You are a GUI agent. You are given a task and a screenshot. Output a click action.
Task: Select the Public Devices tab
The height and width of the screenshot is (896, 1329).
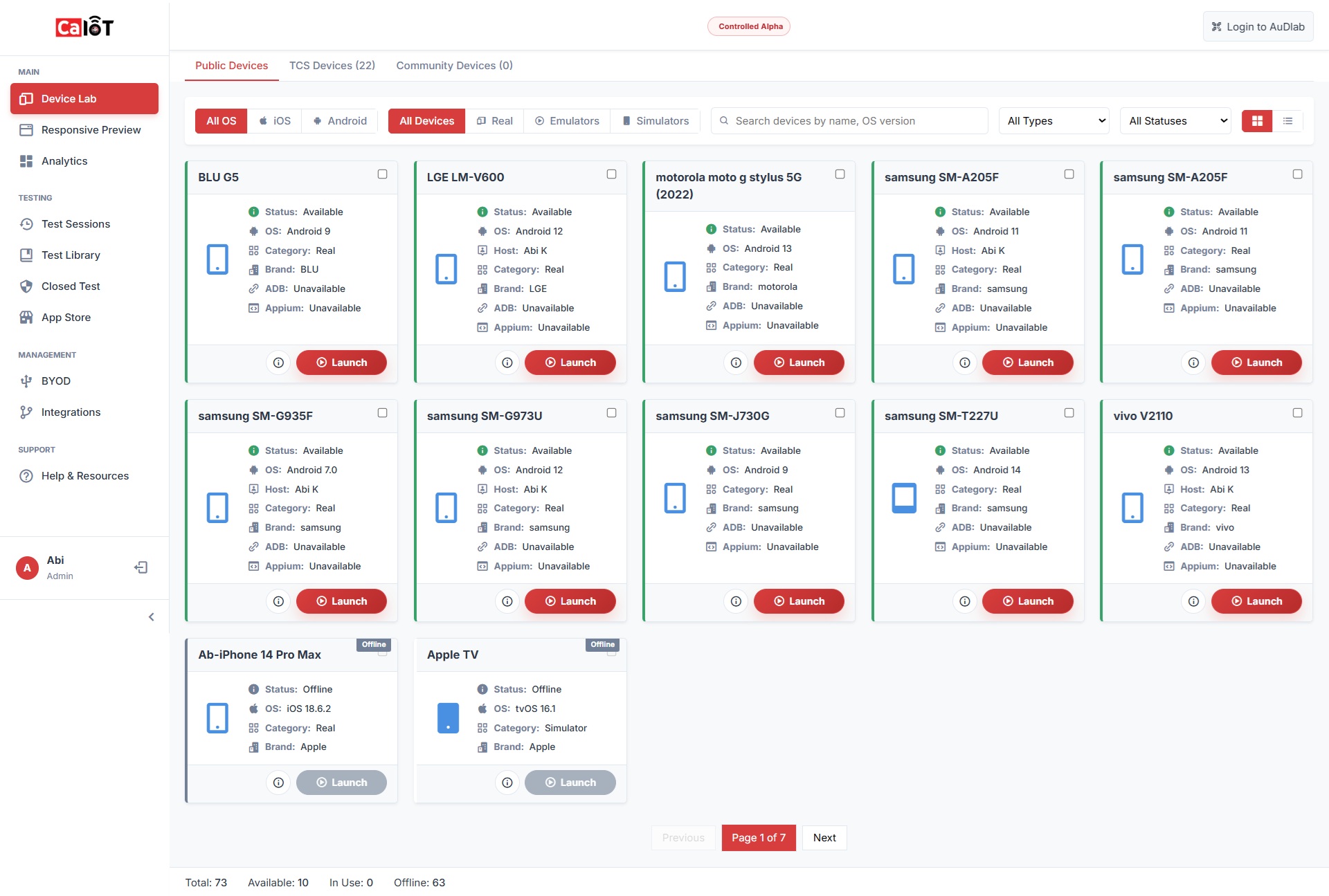coord(231,66)
